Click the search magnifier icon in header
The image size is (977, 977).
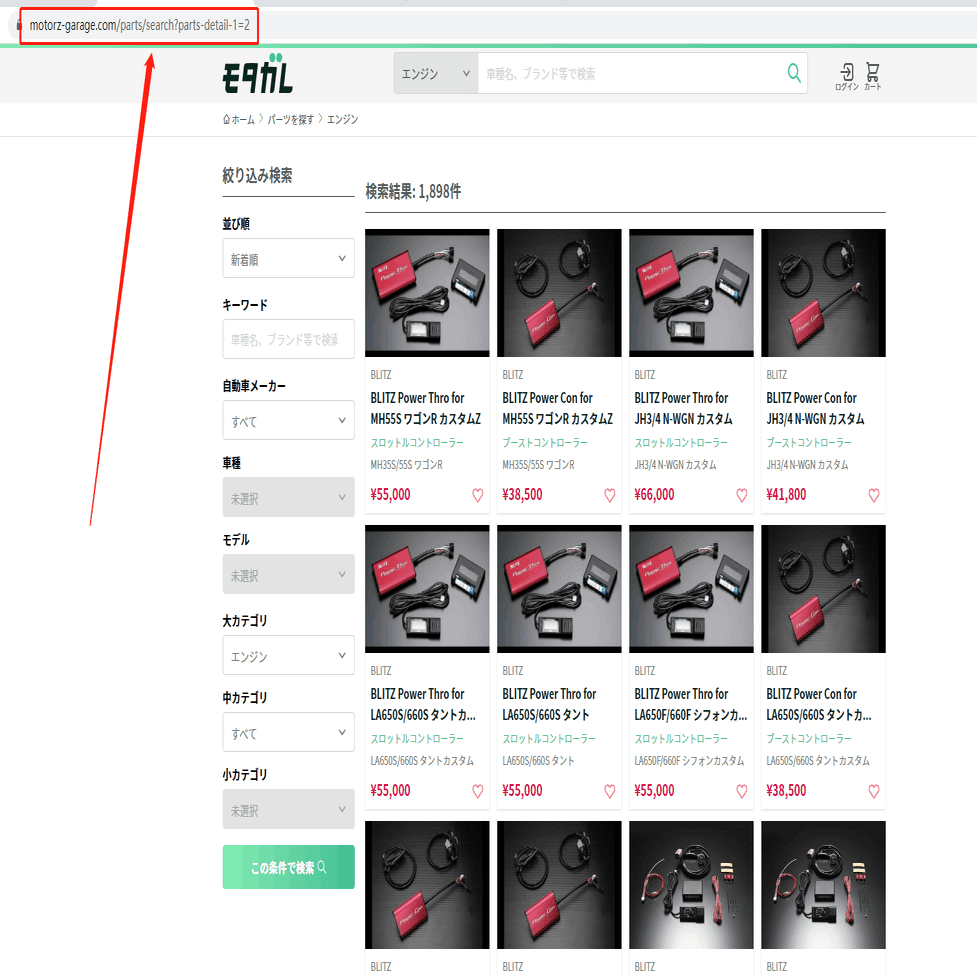[x=794, y=74]
